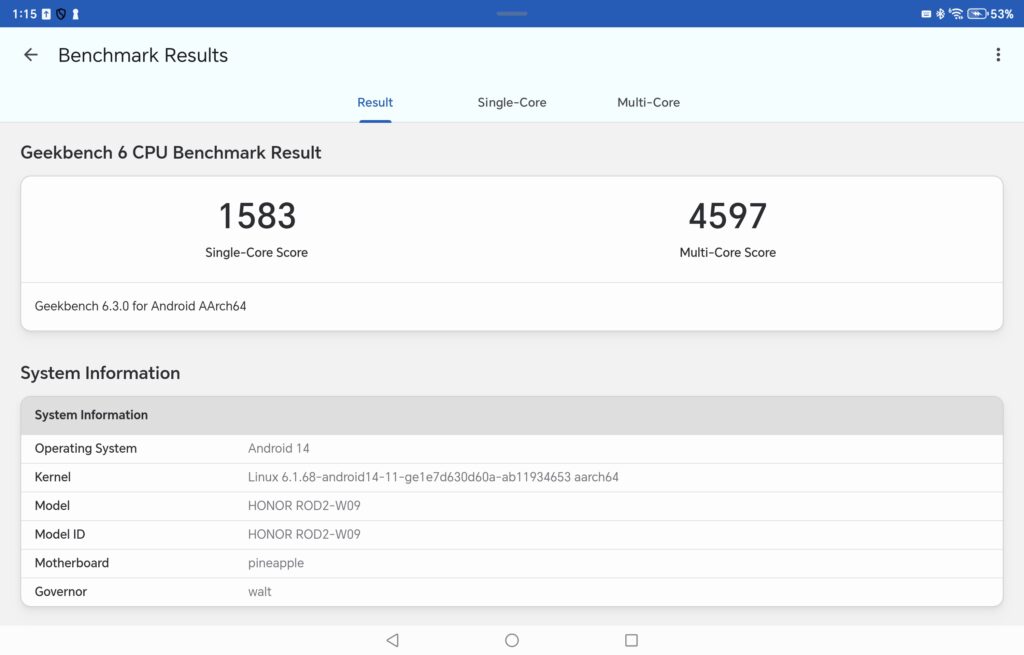Tap the multi-core score 4597

tap(727, 216)
